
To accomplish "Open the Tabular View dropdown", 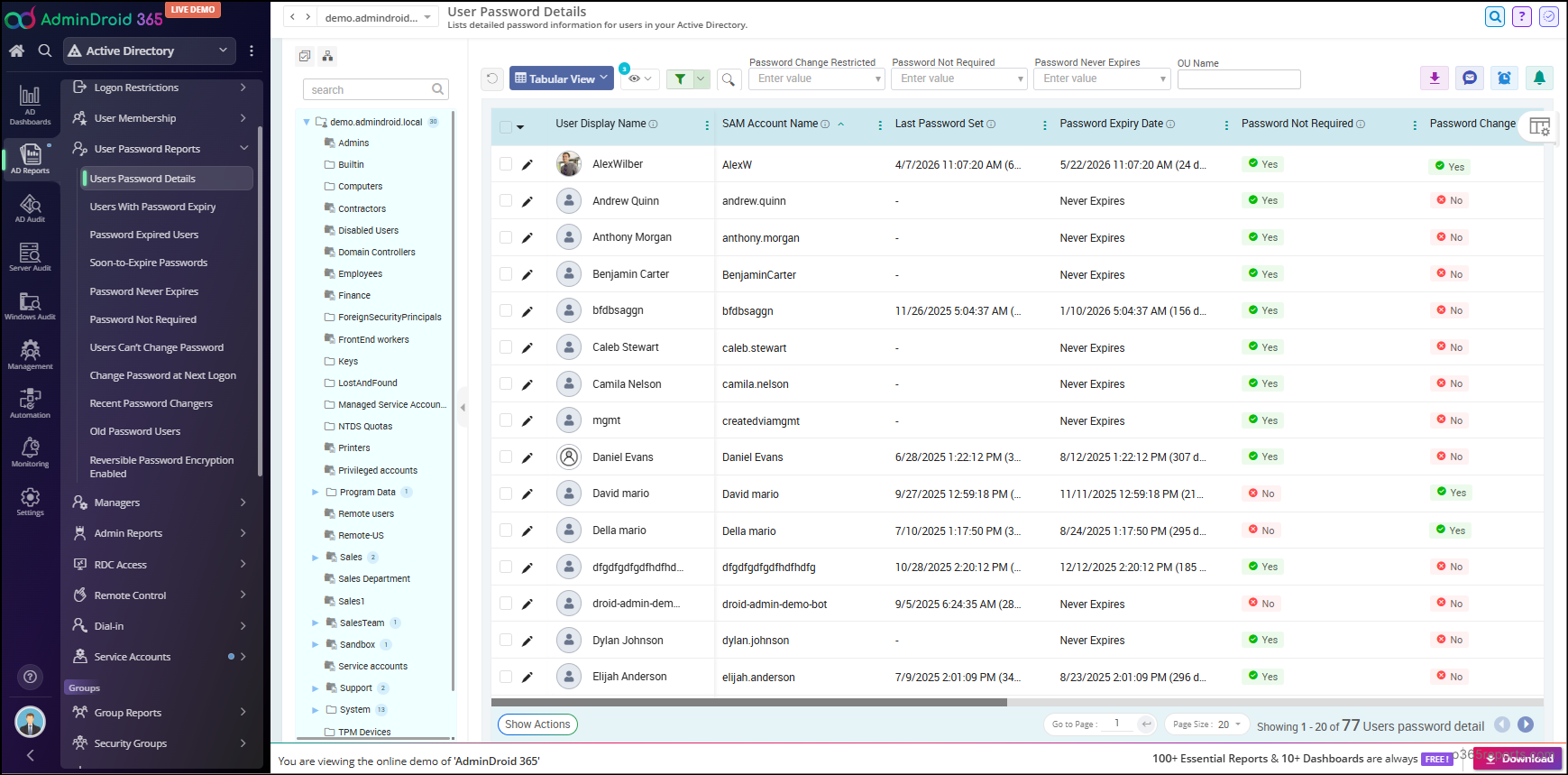I will coord(561,78).
